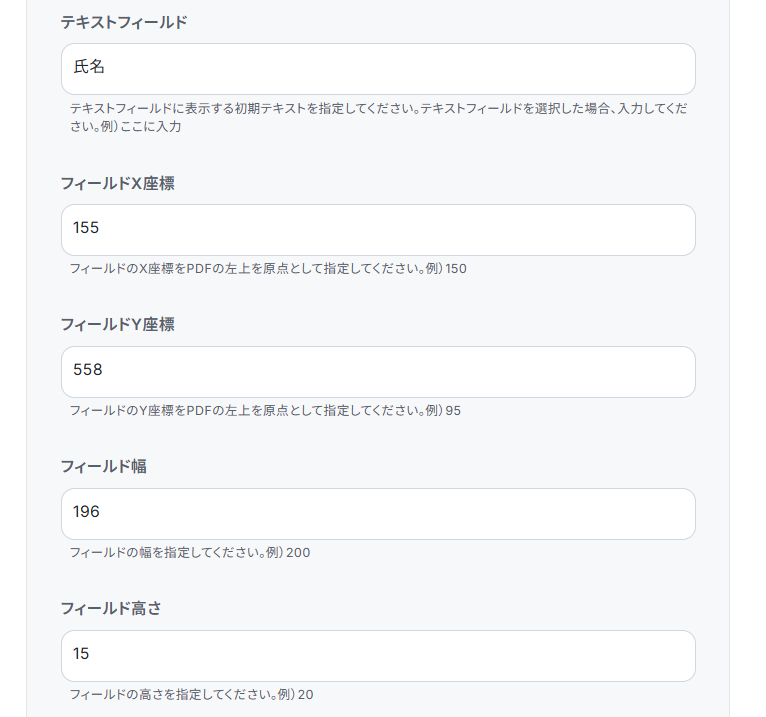Click the height hint ending 例) 20
The height and width of the screenshot is (717, 766).
click(191, 695)
